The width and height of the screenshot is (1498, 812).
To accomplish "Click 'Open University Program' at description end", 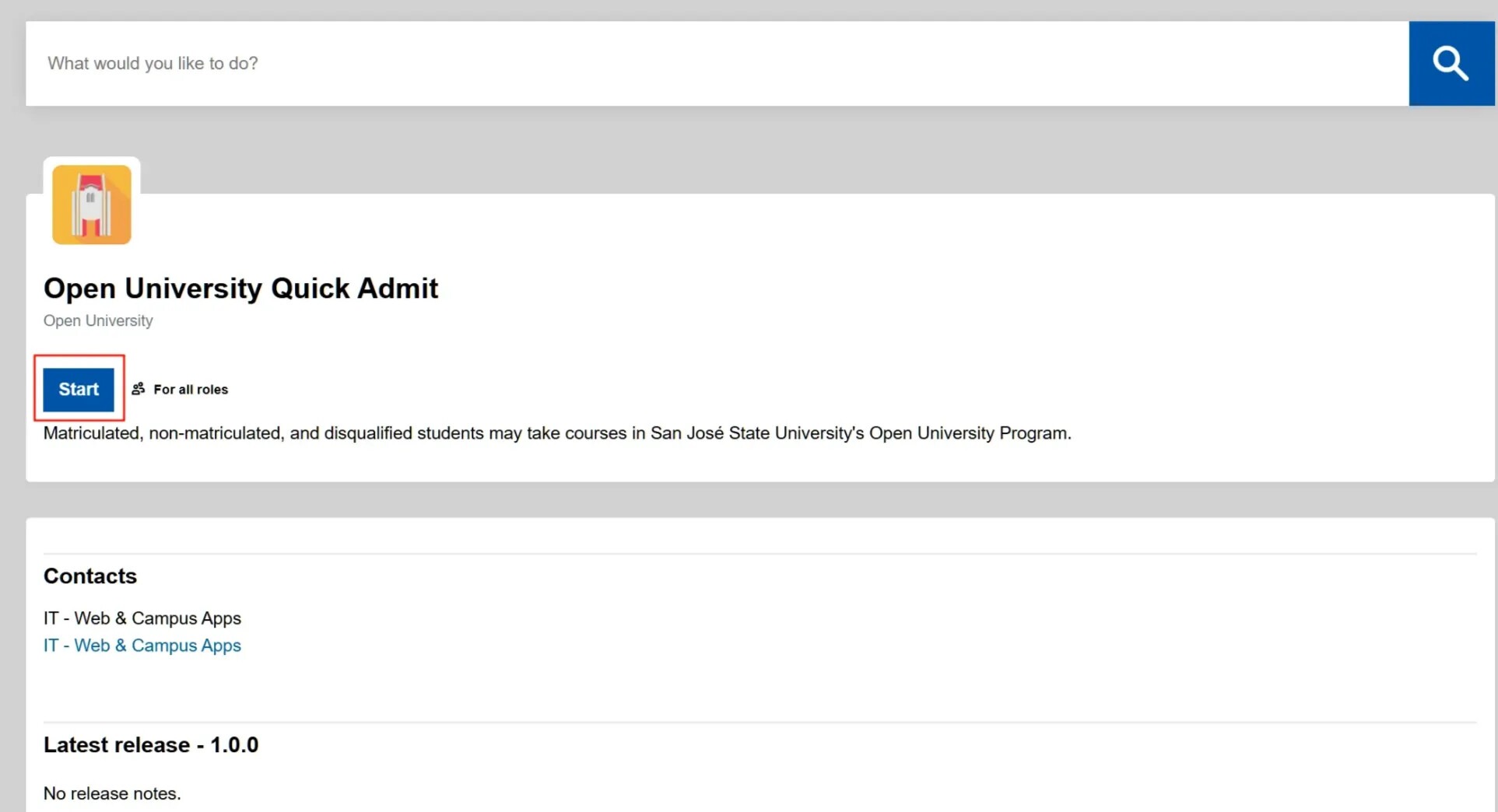I will pyautogui.click(x=969, y=433).
